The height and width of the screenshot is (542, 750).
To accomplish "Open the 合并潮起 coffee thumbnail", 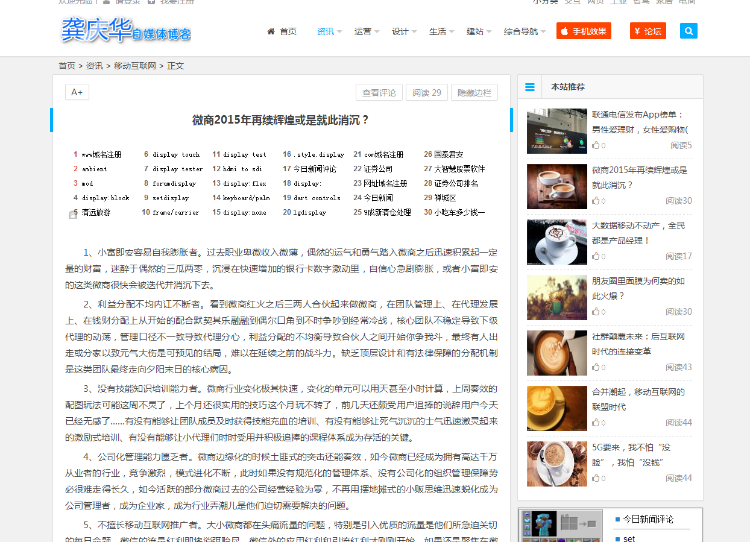I will pos(557,409).
